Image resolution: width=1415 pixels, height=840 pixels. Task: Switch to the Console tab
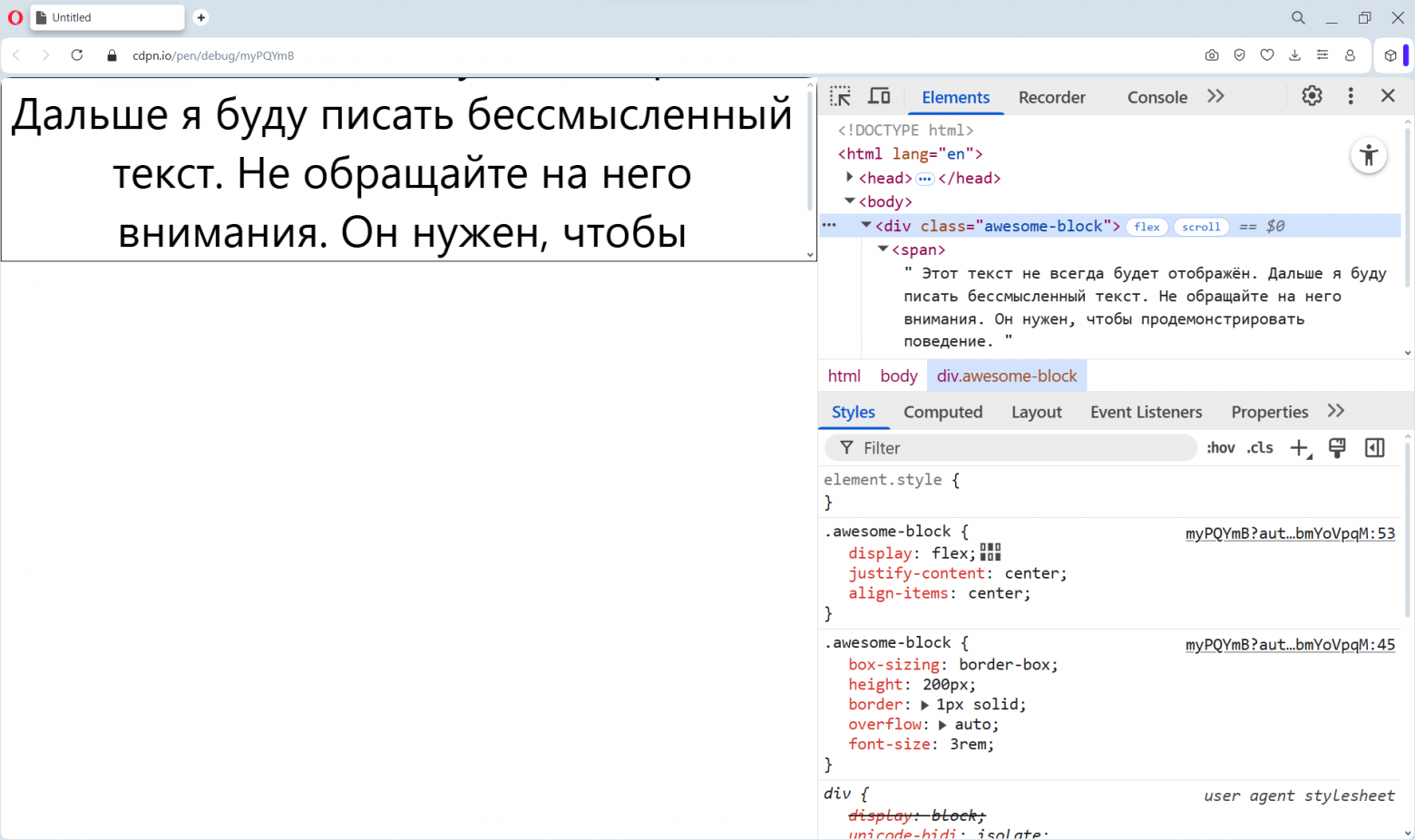tap(1157, 97)
